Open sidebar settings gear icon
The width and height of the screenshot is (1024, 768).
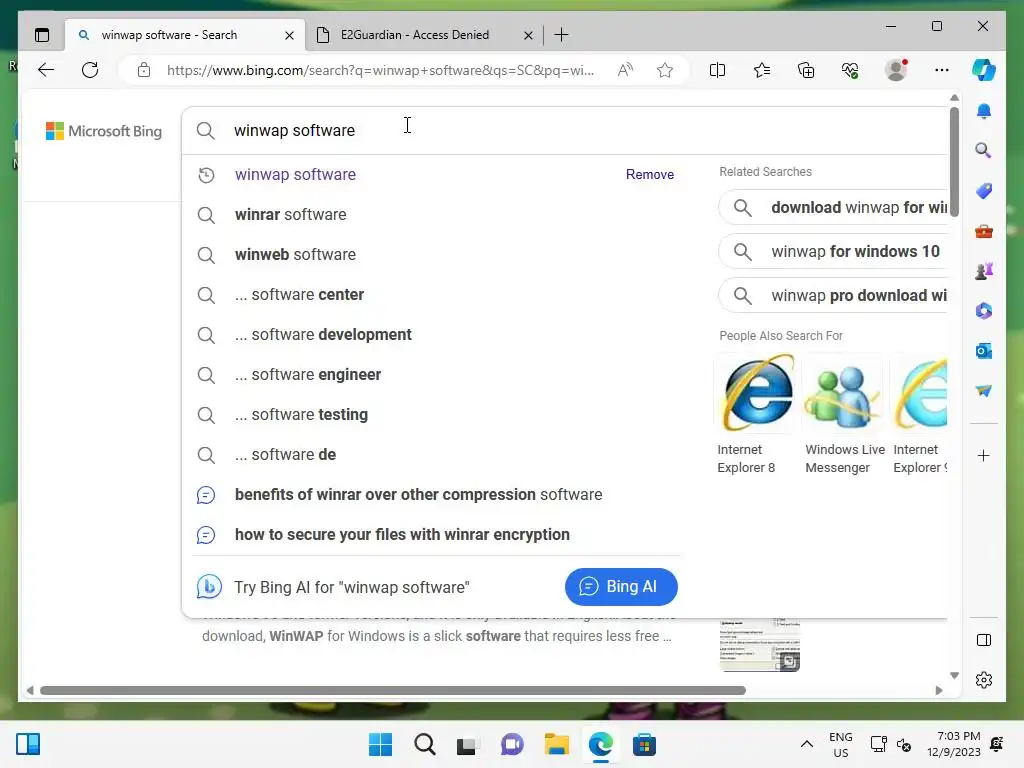(x=984, y=680)
